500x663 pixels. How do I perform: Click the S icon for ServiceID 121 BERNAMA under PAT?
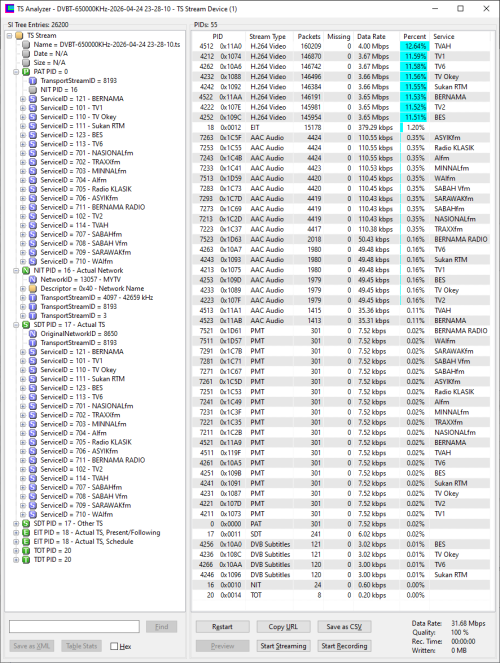33,99
